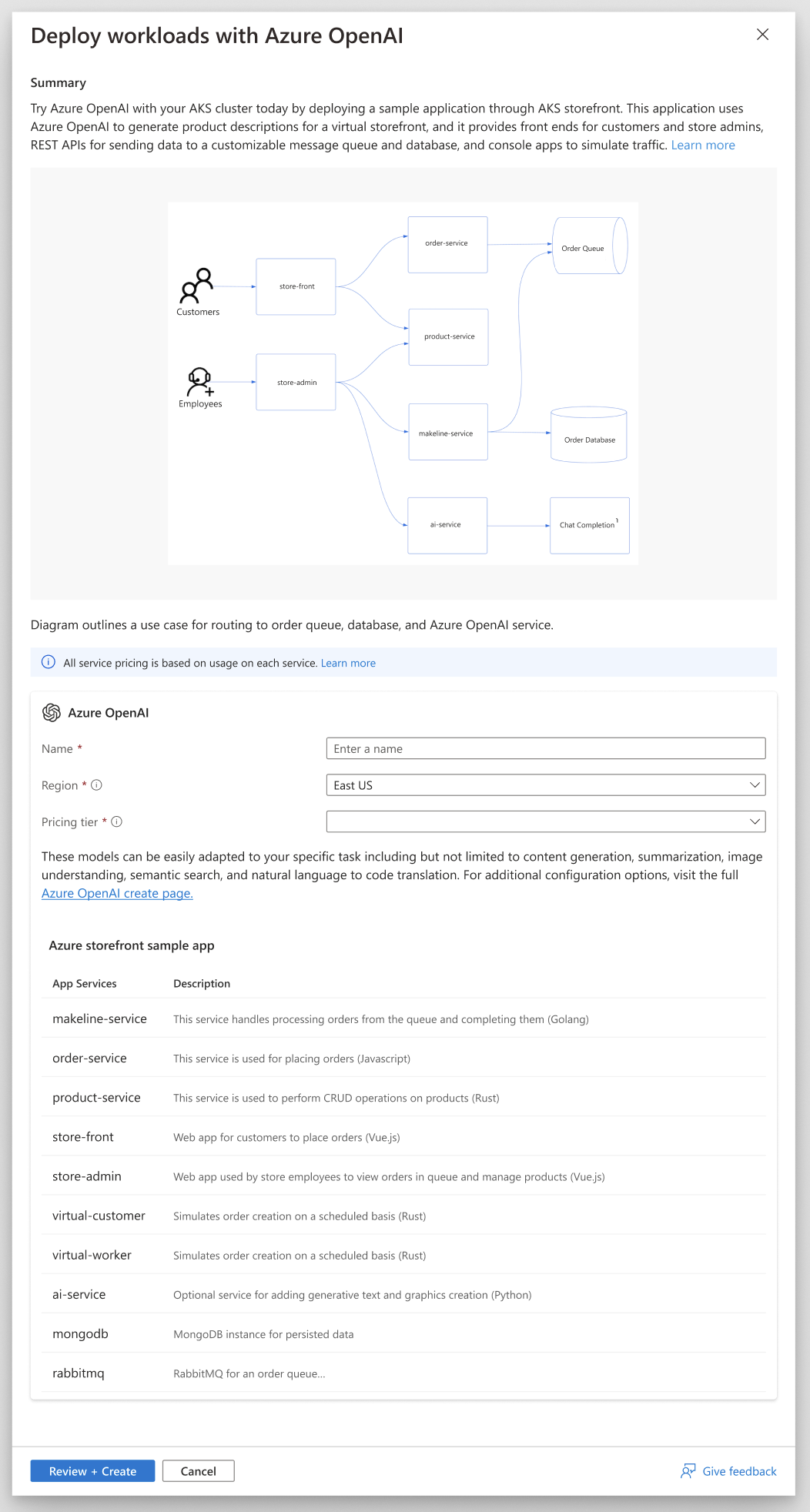Click the store-front box in diagram
This screenshot has height=1512, width=810.
296,286
